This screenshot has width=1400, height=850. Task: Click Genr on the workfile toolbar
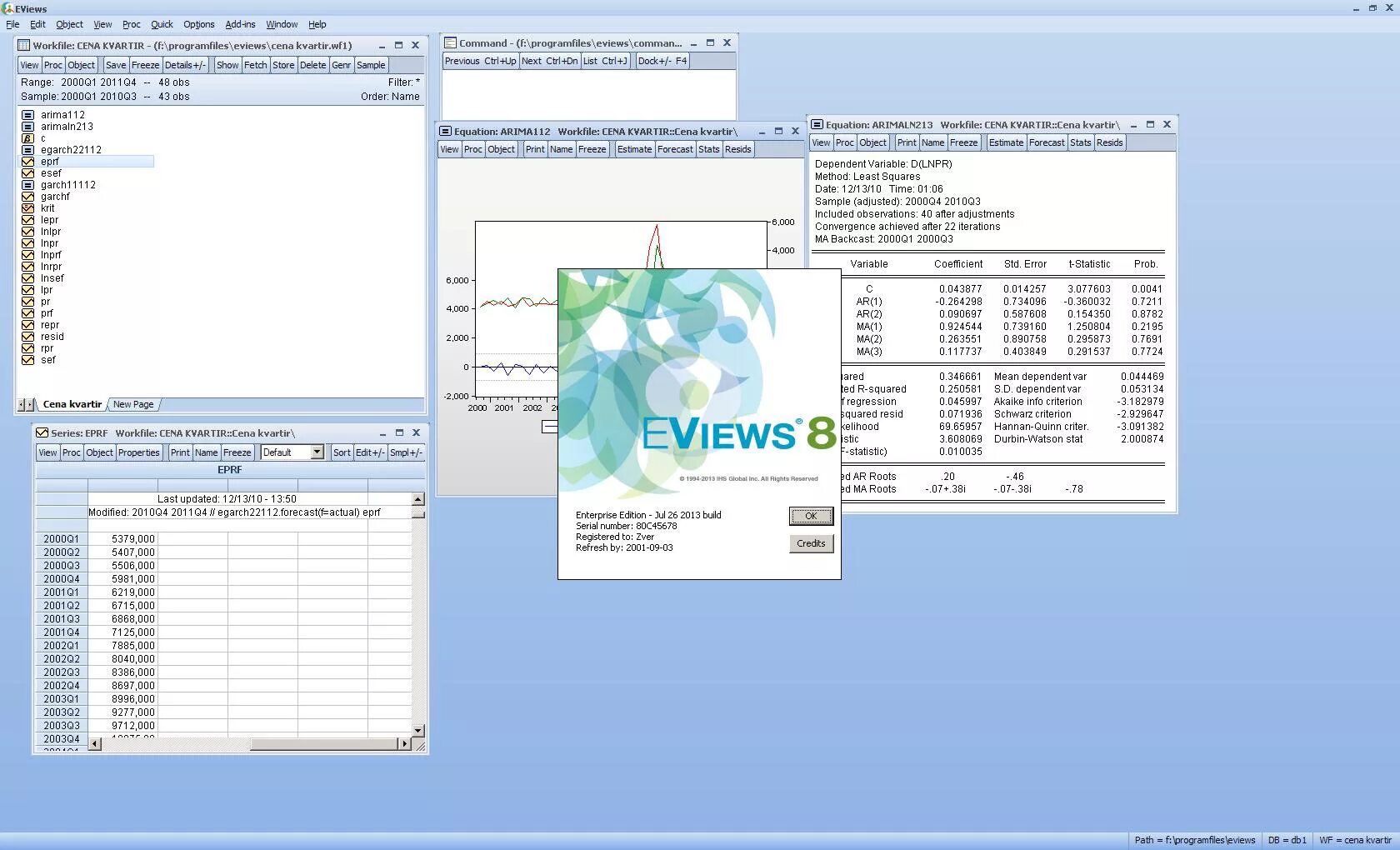click(x=341, y=64)
